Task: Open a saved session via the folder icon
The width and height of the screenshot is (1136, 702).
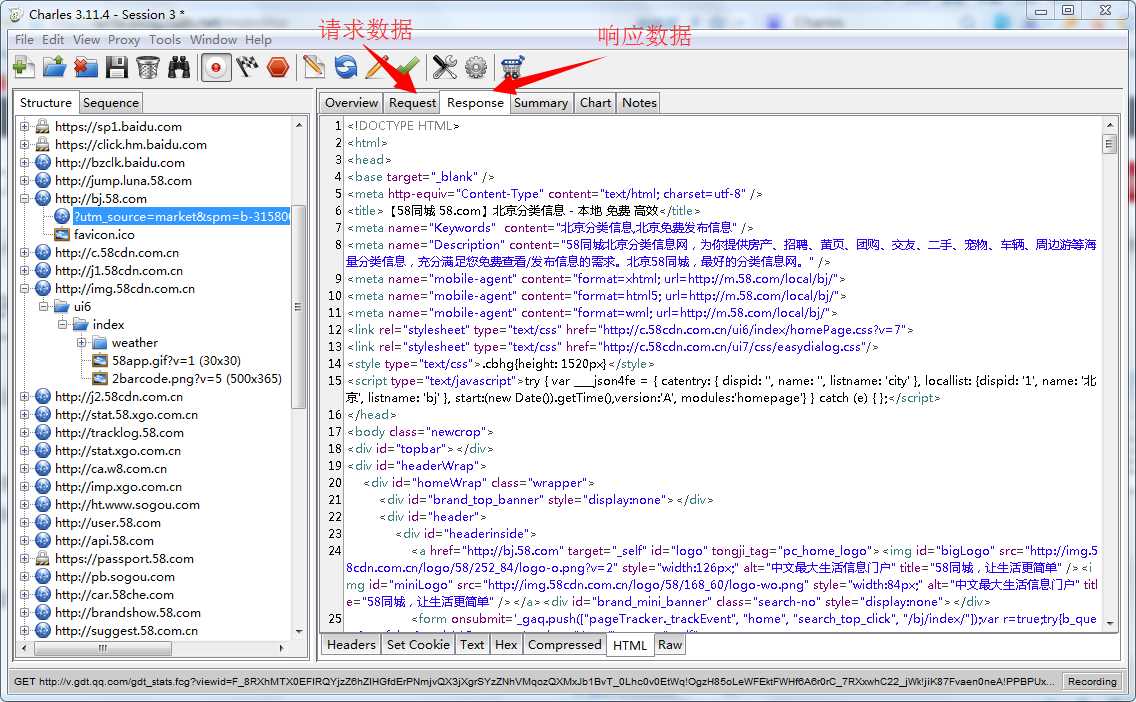Action: pyautogui.click(x=54, y=67)
